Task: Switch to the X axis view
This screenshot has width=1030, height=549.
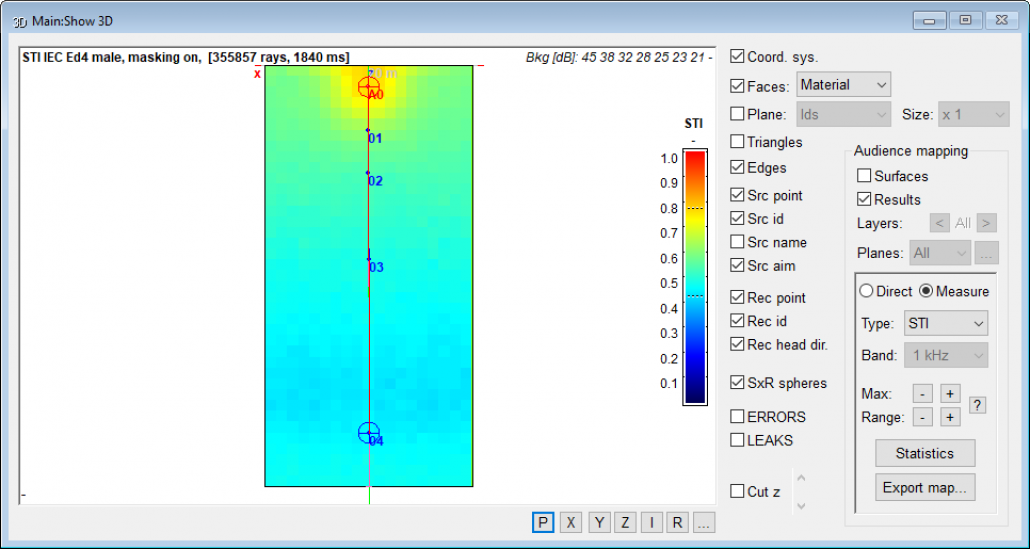Action: 570,522
